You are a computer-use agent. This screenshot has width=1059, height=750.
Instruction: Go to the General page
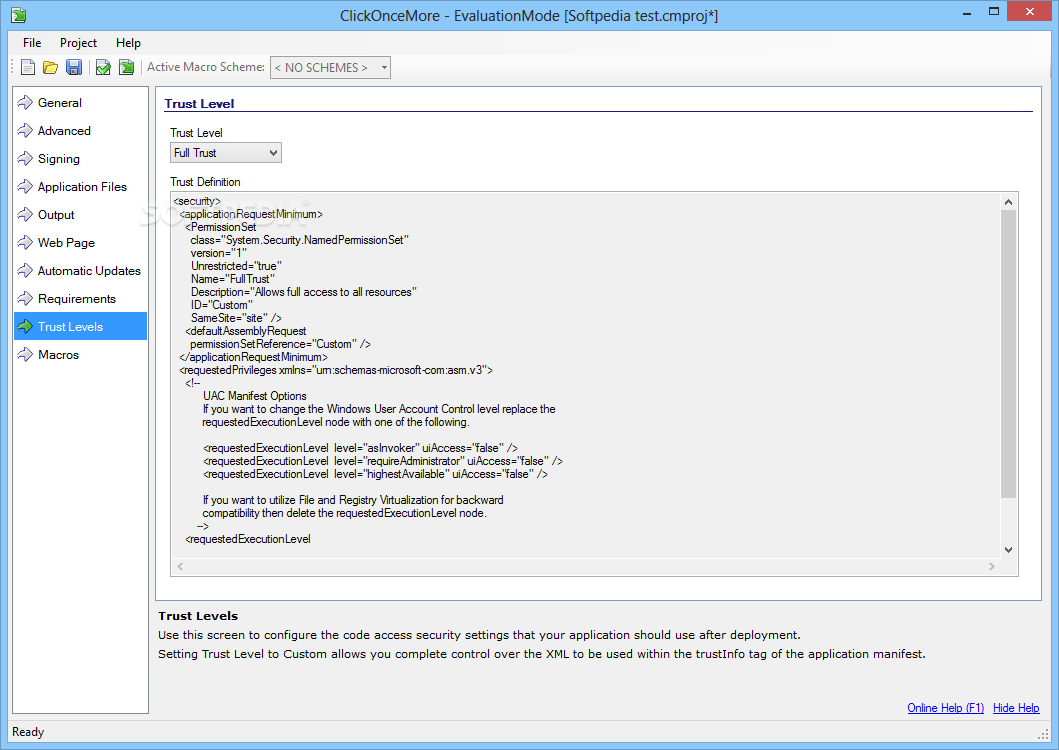tap(80, 103)
